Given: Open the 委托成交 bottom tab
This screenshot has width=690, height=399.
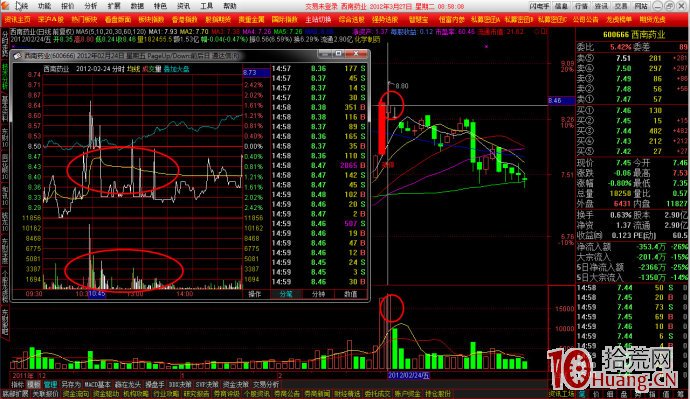Looking at the screenshot, I should [x=377, y=394].
